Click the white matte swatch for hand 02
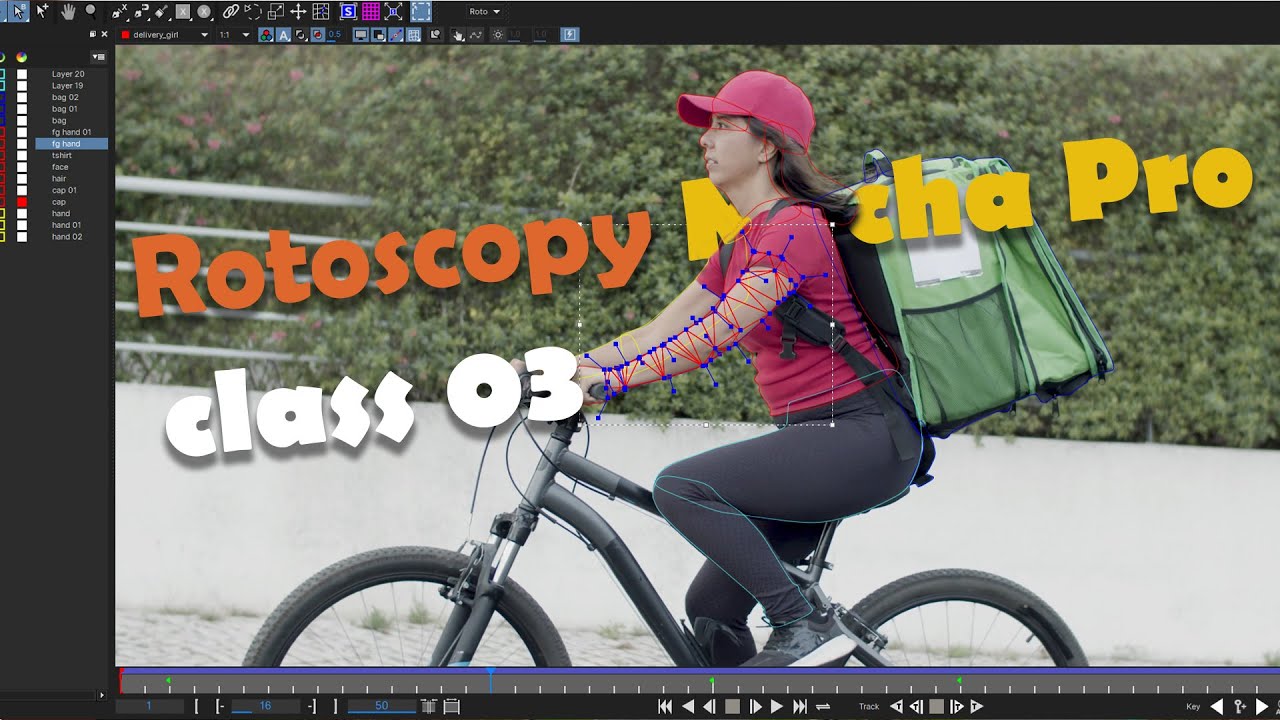 [x=22, y=237]
